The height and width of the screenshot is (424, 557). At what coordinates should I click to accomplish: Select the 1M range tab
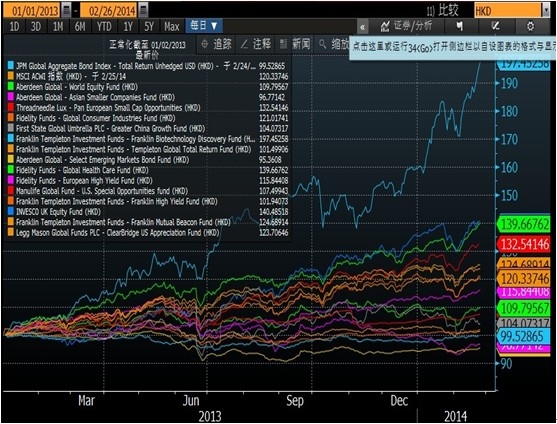58,26
